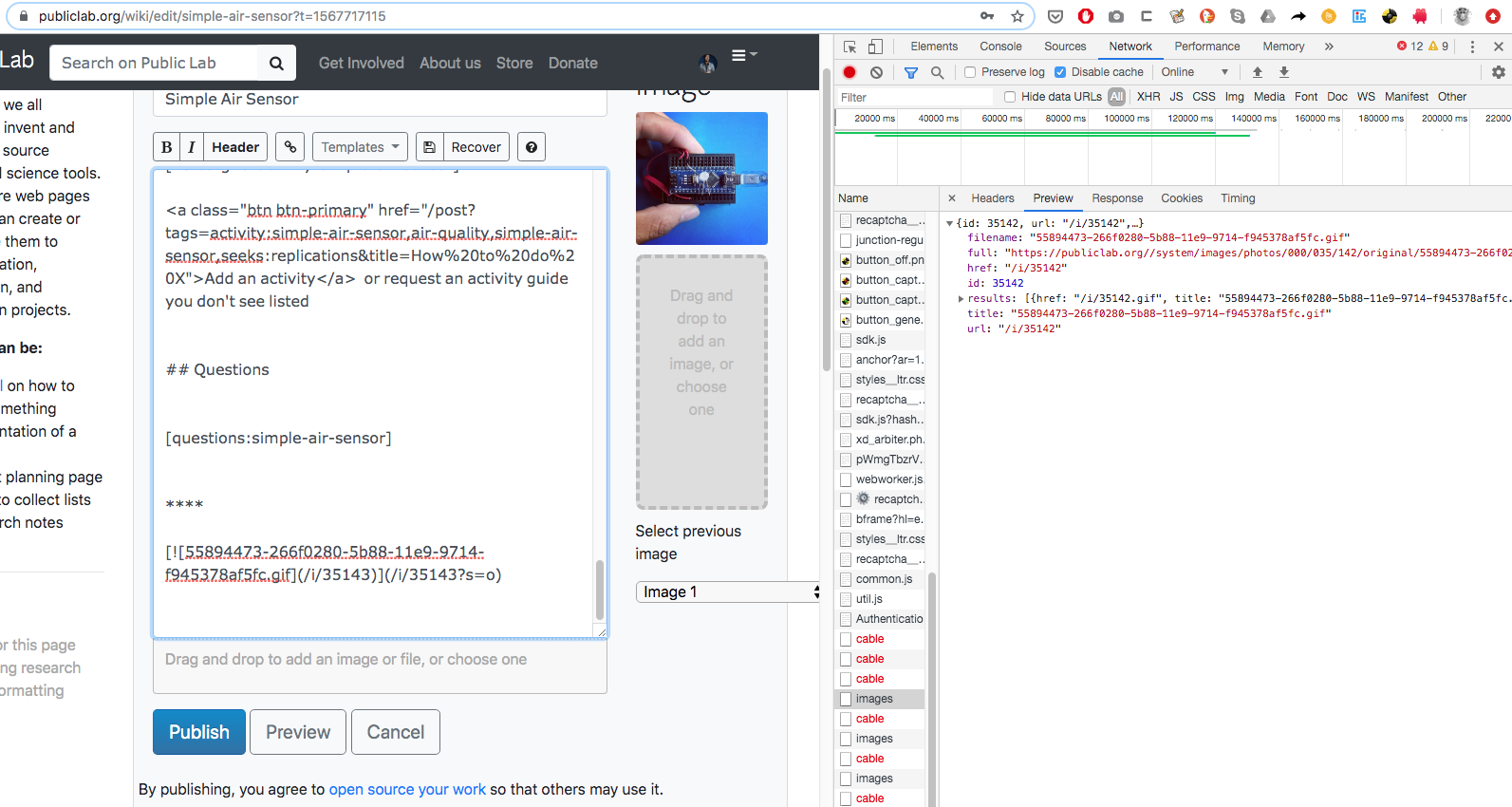Focus the network Filter input
This screenshot has width=1512, height=807.
(x=914, y=97)
